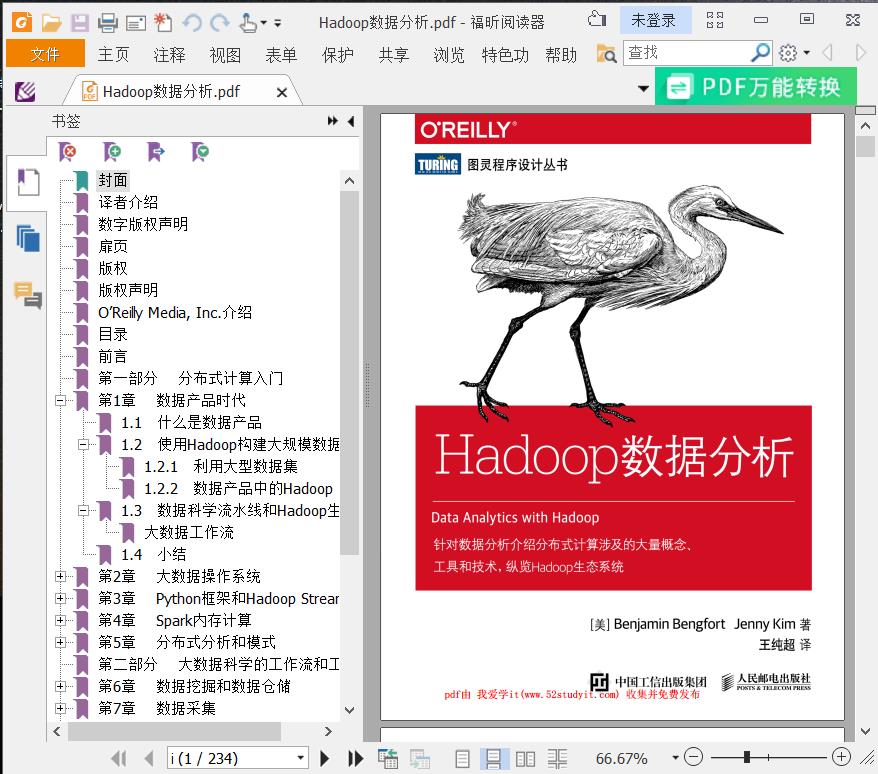The height and width of the screenshot is (774, 878).
Task: Click the Undo arrow icon
Action: click(x=192, y=22)
